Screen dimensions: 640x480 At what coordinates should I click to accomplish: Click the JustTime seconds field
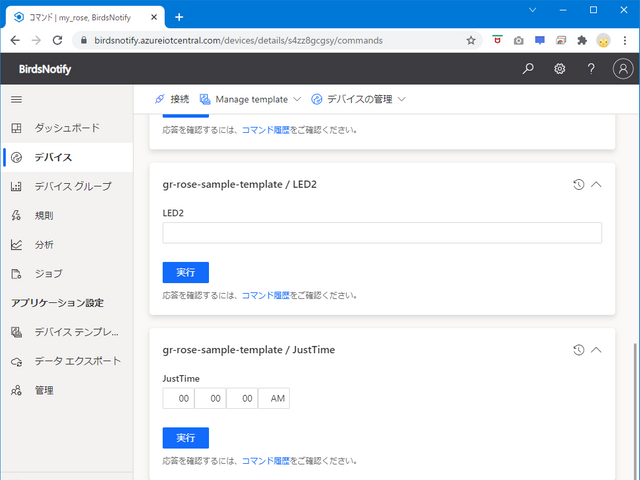click(242, 398)
